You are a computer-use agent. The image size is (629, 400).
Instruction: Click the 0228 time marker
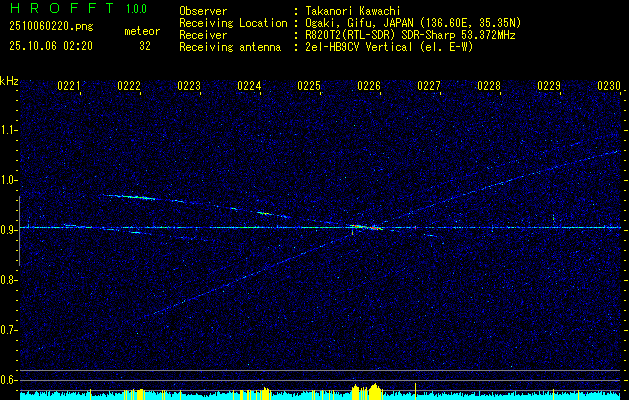489,86
